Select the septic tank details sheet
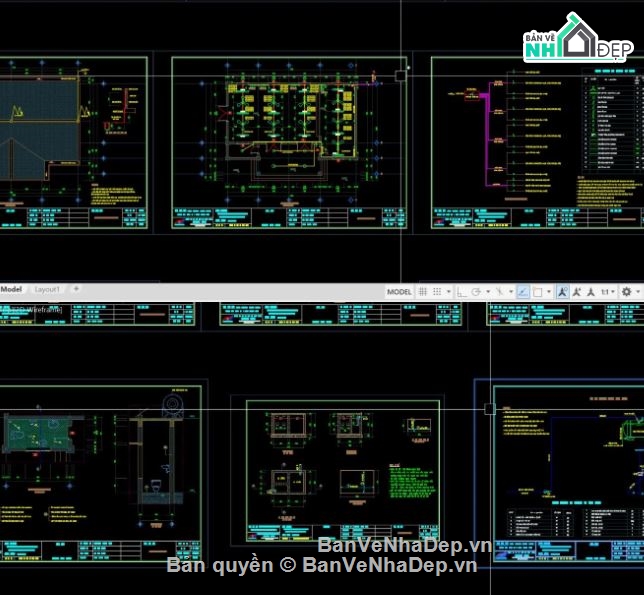Image resolution: width=644 pixels, height=595 pixels. coord(343,471)
